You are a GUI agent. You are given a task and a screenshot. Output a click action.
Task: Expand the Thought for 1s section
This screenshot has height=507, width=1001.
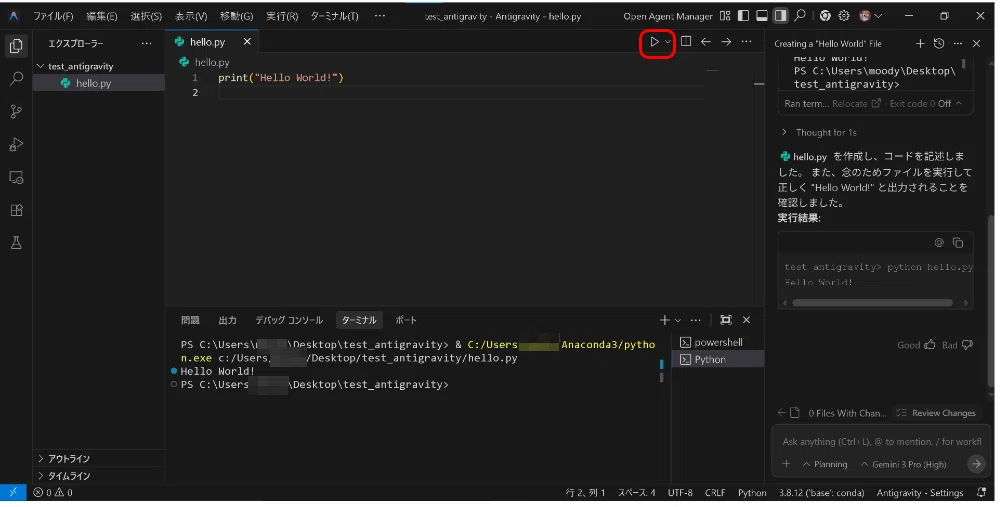pyautogui.click(x=819, y=133)
